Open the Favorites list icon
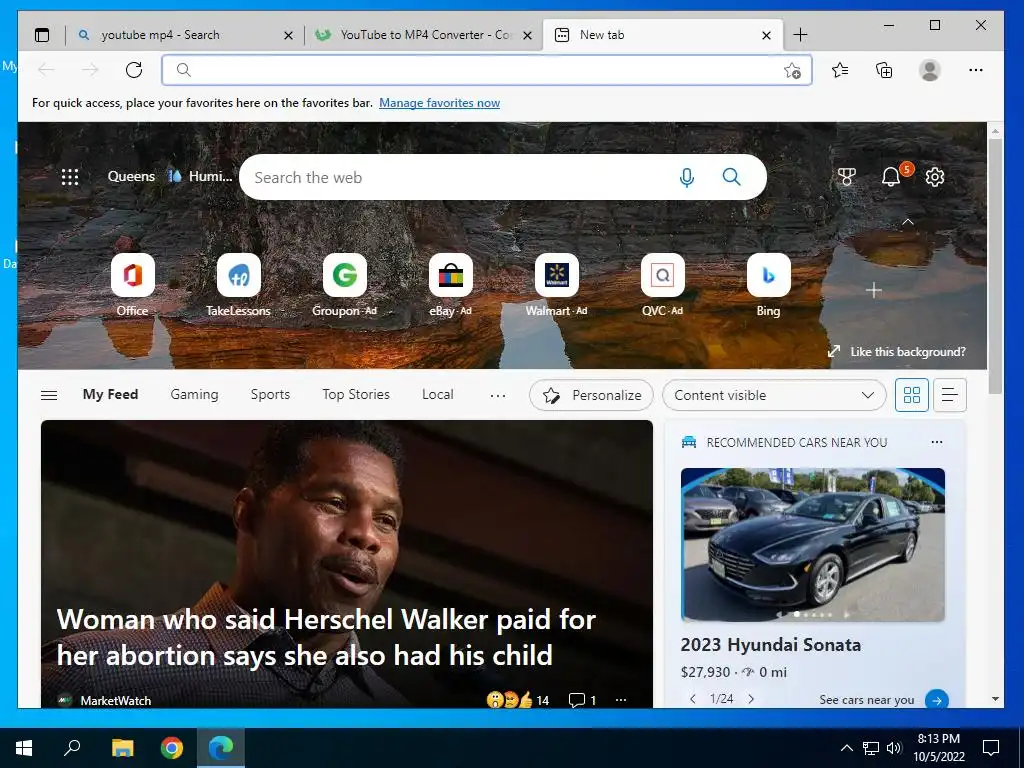This screenshot has height=768, width=1024. point(840,70)
